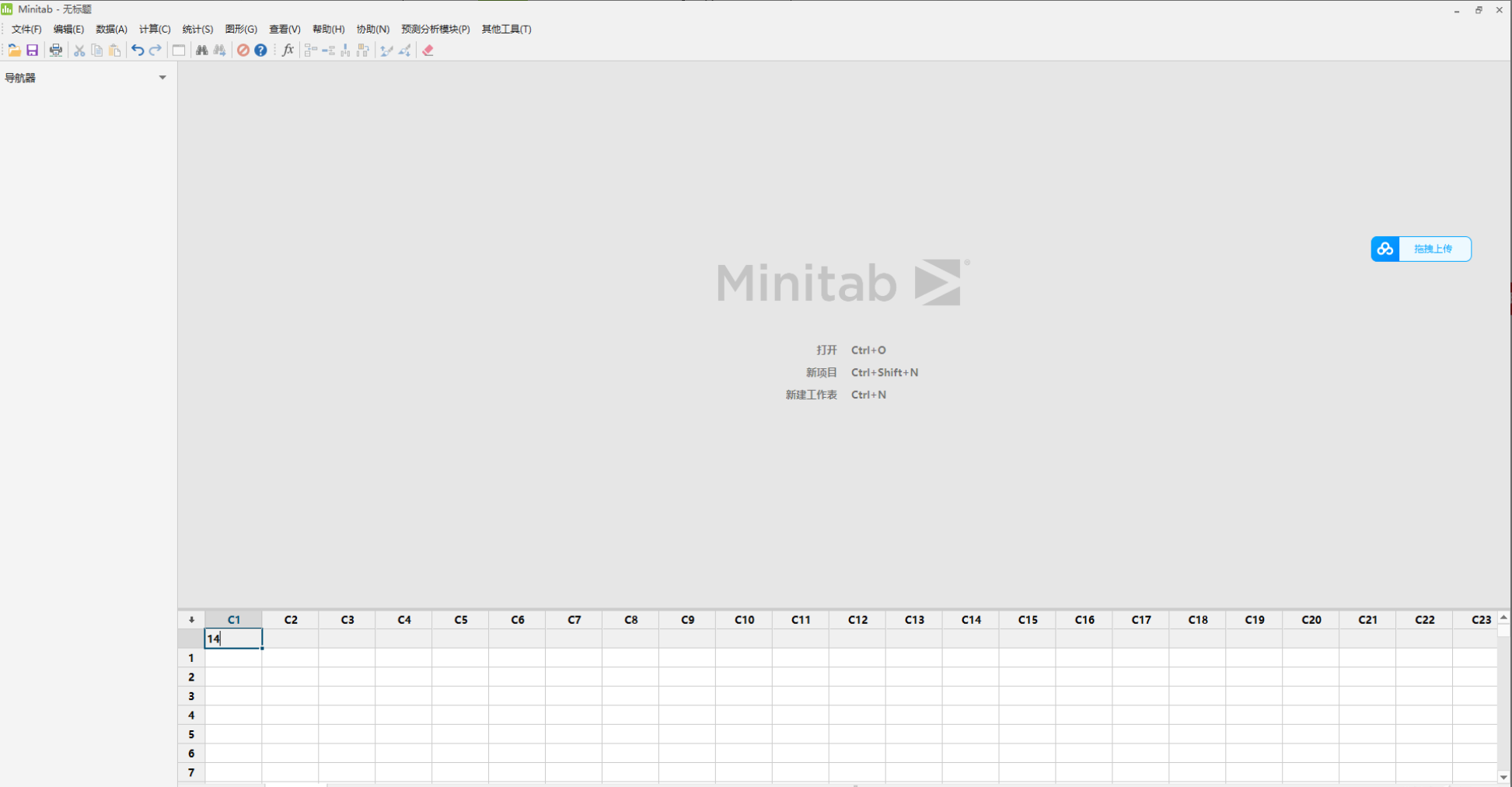
Task: Select the brush down-arrow toolbar icon
Action: click(404, 50)
